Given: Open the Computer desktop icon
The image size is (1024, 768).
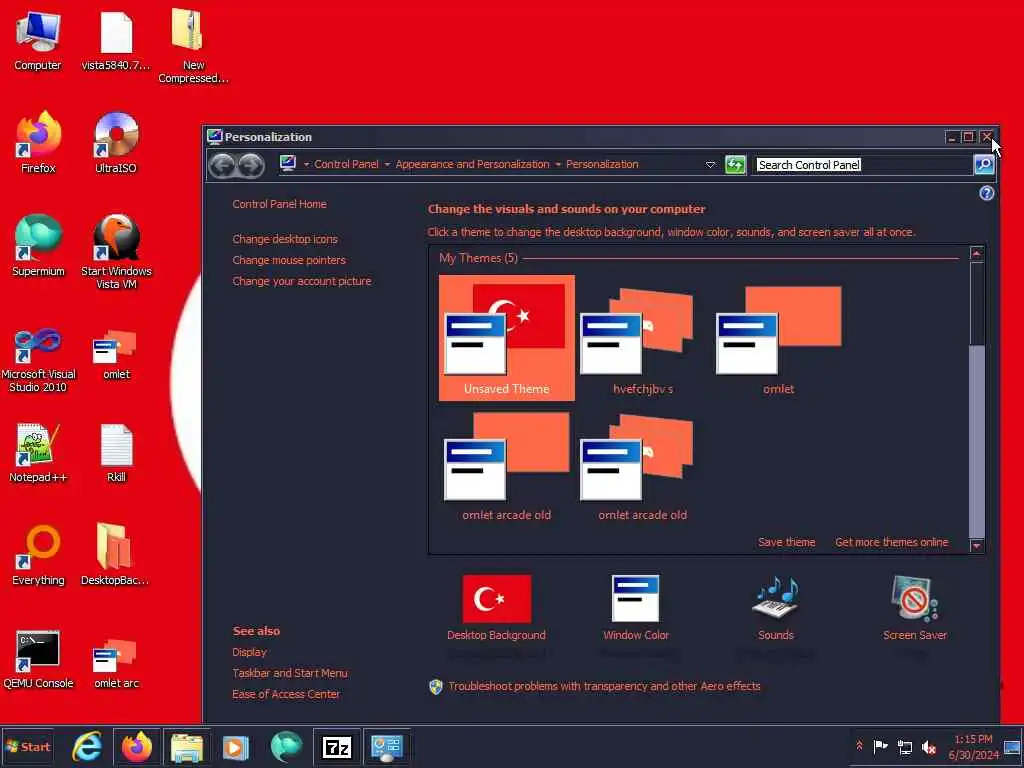Looking at the screenshot, I should (x=38, y=40).
